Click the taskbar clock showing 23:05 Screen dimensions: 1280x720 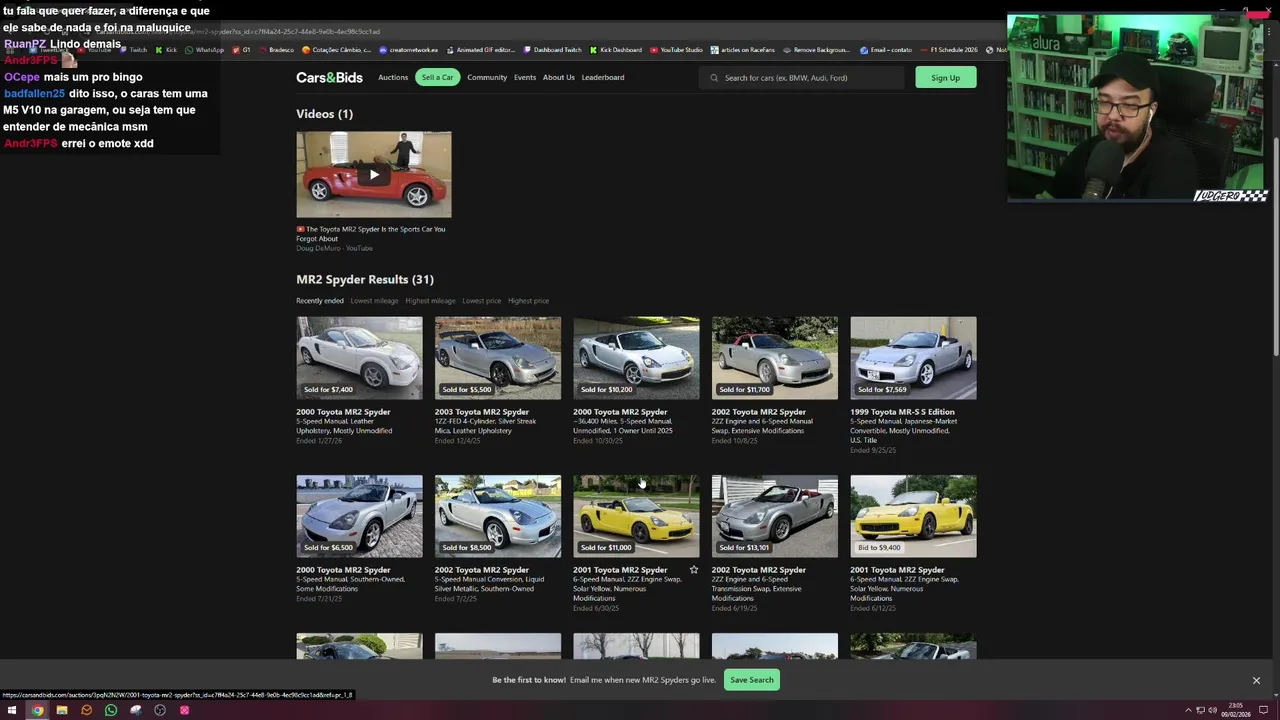point(1236,711)
